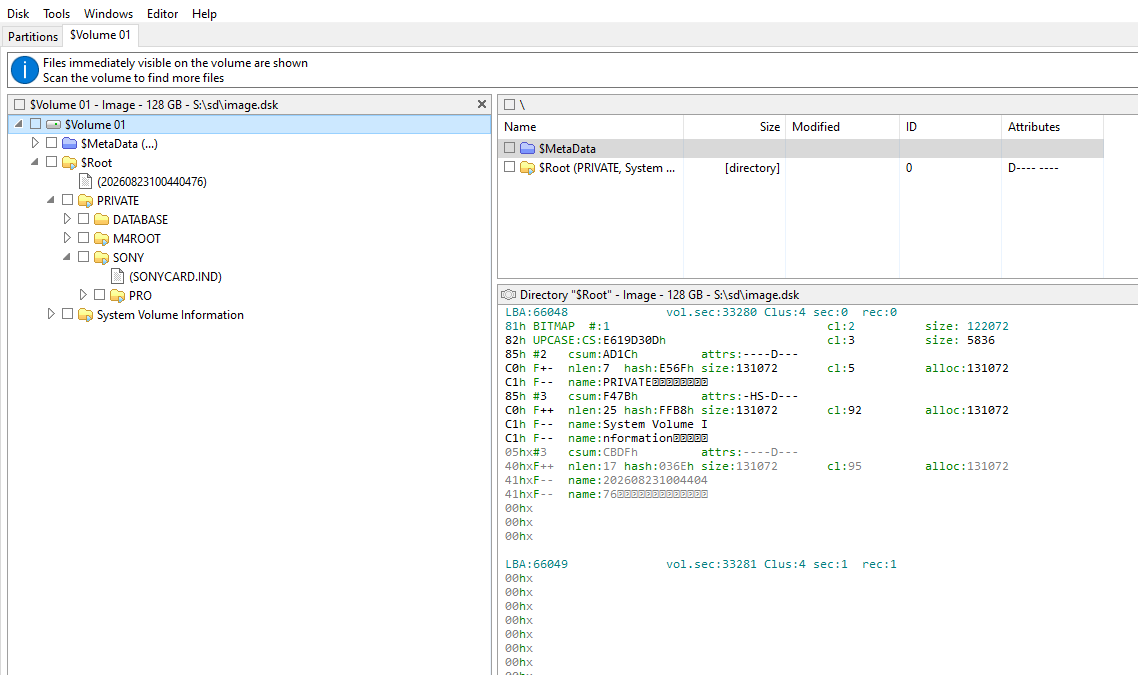The image size is (1138, 675).
Task: Expand the PRO folder node
Action: tap(83, 295)
